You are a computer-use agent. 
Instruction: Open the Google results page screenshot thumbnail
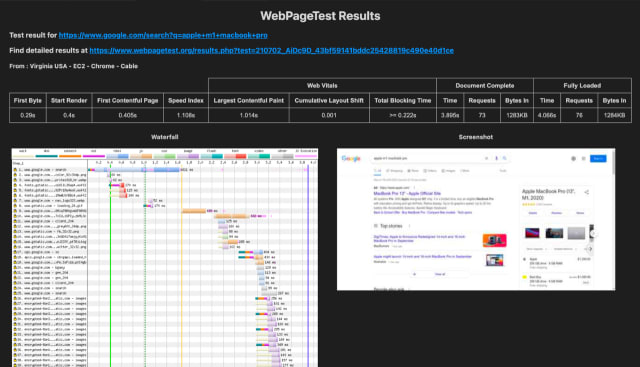(476, 219)
